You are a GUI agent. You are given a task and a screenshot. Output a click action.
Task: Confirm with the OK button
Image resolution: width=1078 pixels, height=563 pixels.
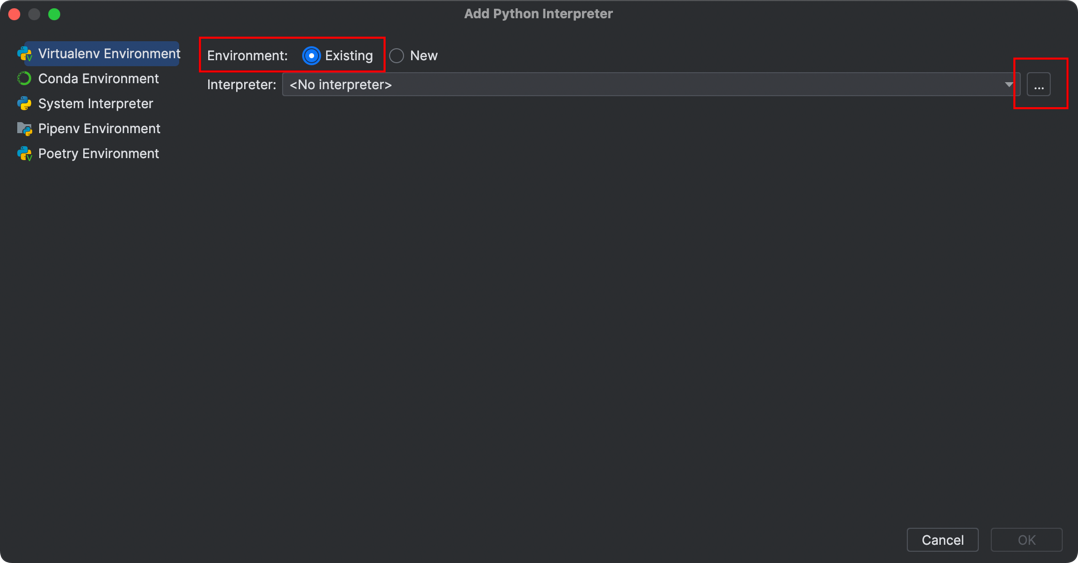point(1026,540)
